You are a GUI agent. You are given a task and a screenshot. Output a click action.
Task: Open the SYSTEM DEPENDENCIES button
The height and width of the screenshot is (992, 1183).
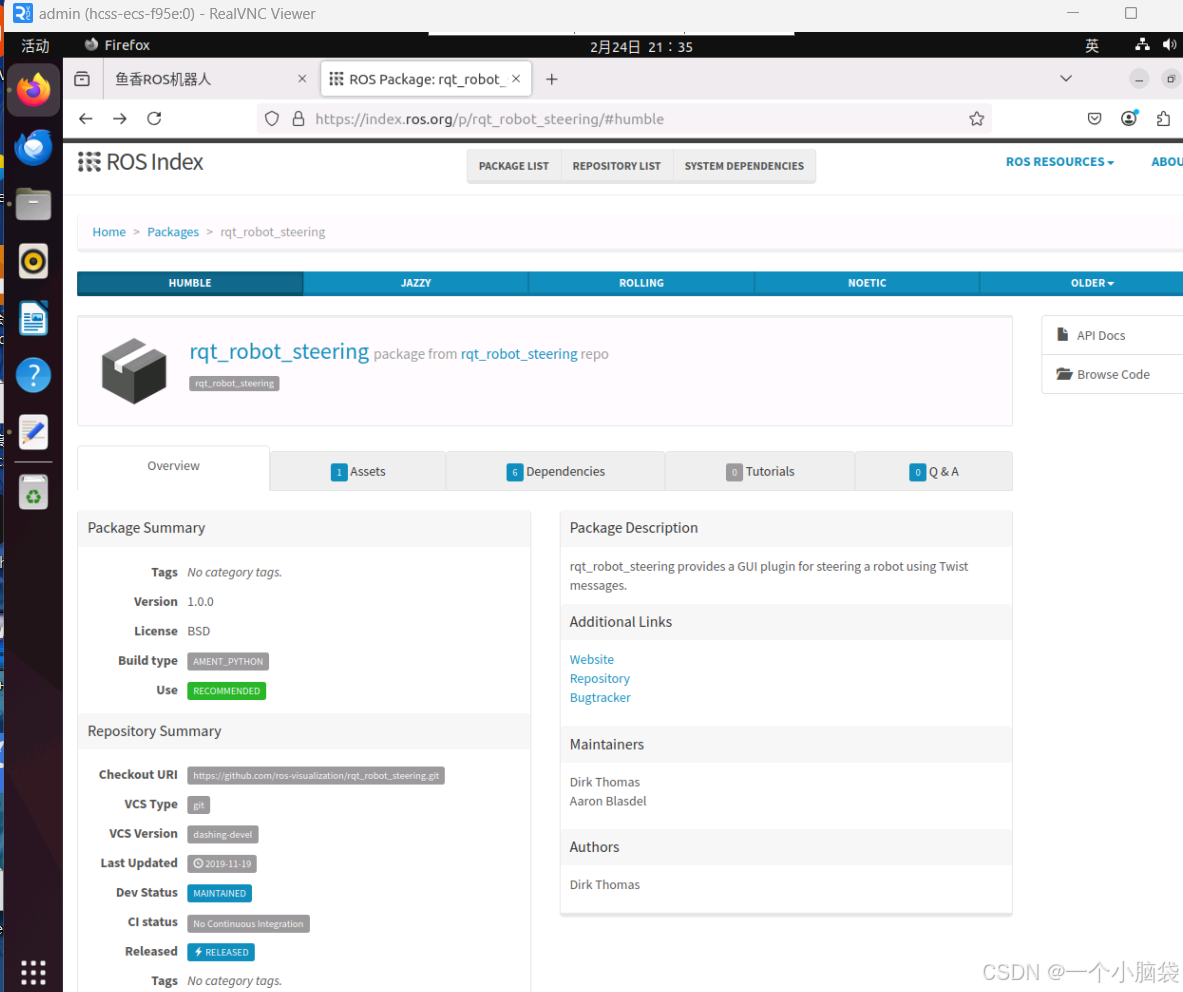744,166
